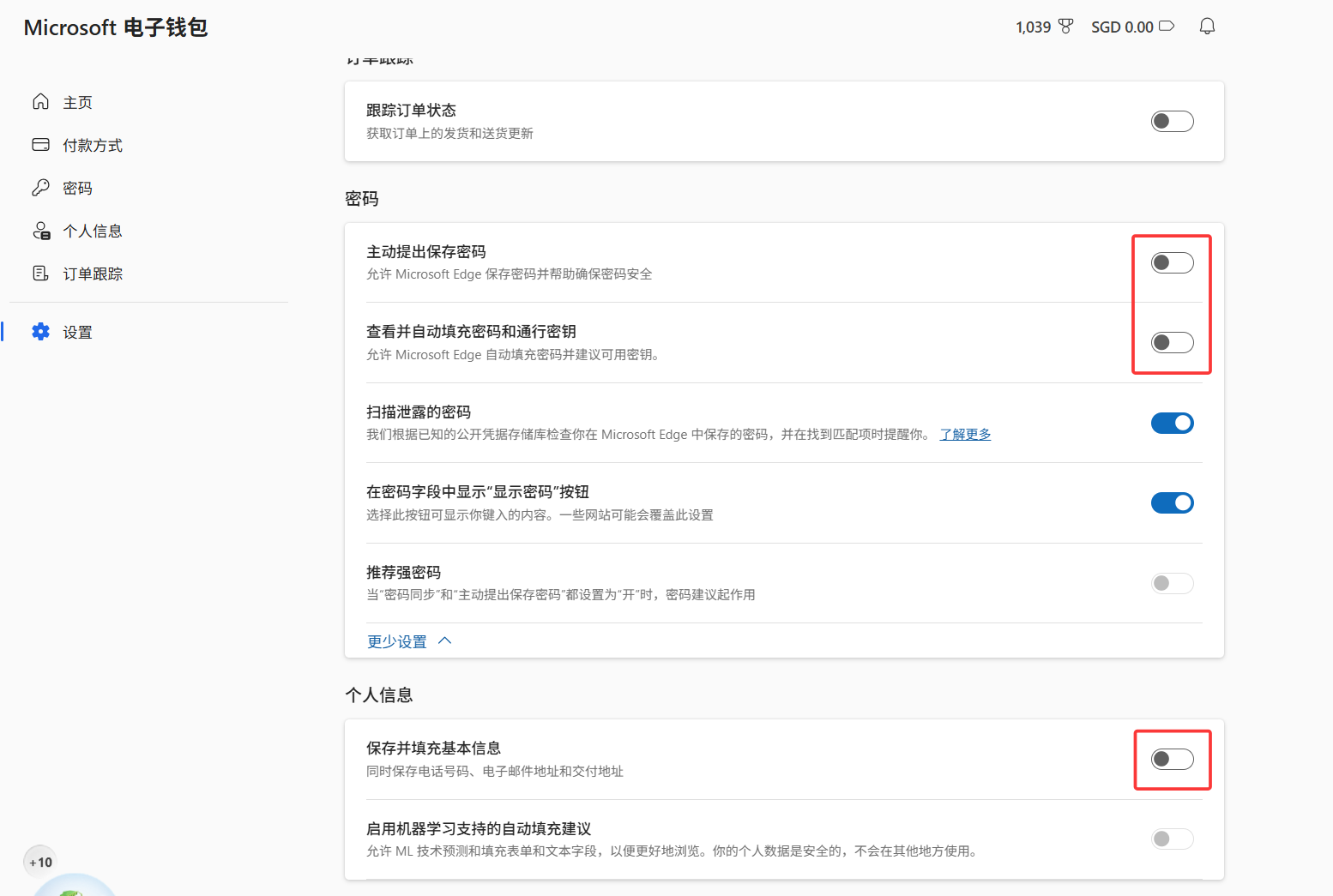Click the SGD balance tag icon
This screenshot has width=1333, height=896.
coord(1167,27)
